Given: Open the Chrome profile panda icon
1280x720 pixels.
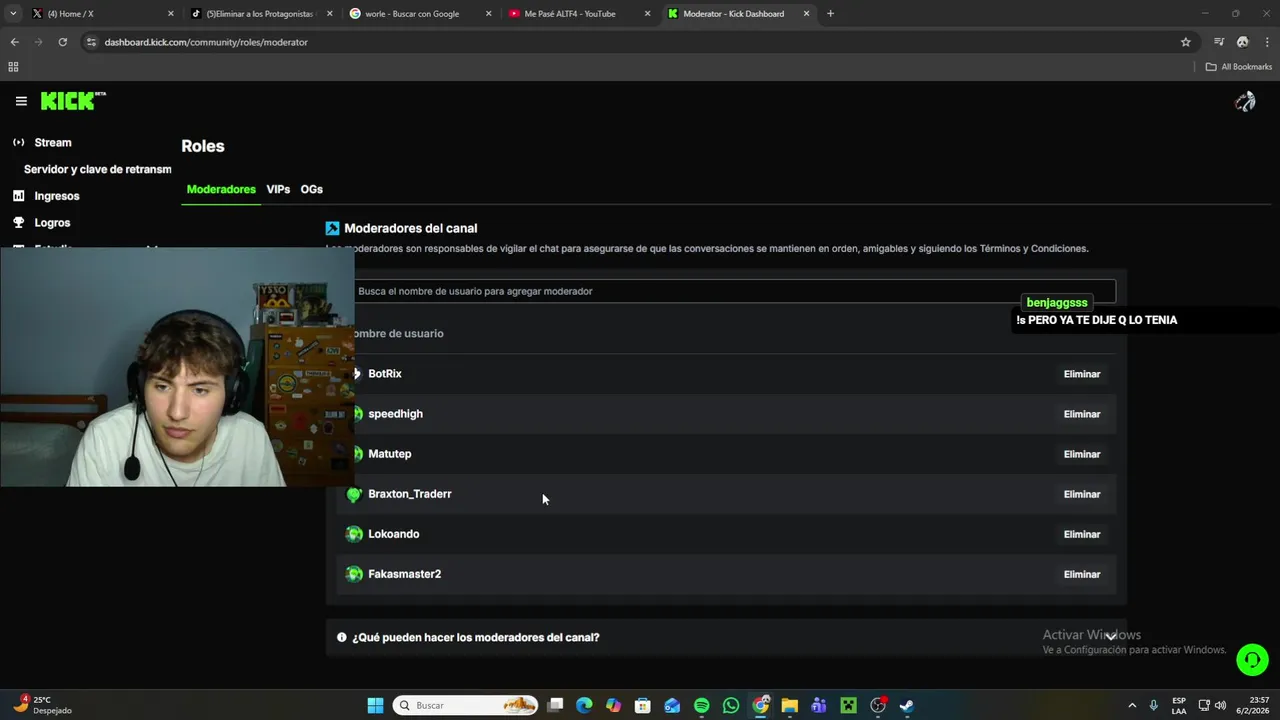Looking at the screenshot, I should click(1243, 42).
